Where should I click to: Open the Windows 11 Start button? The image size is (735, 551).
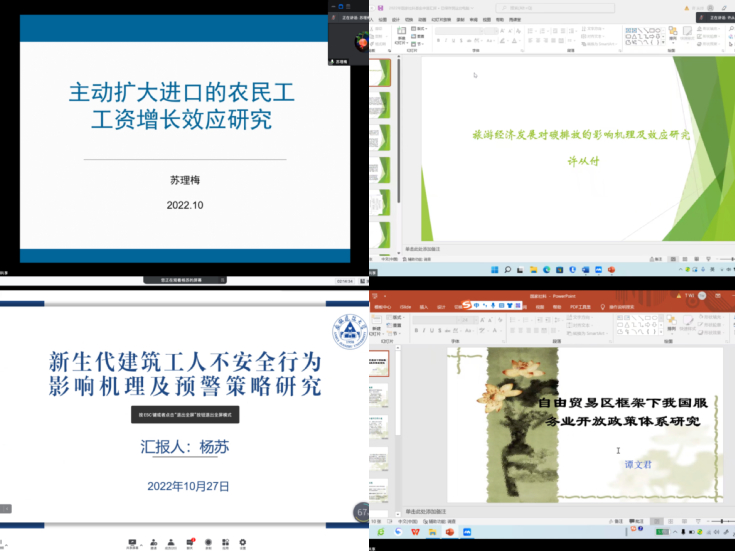[494, 270]
